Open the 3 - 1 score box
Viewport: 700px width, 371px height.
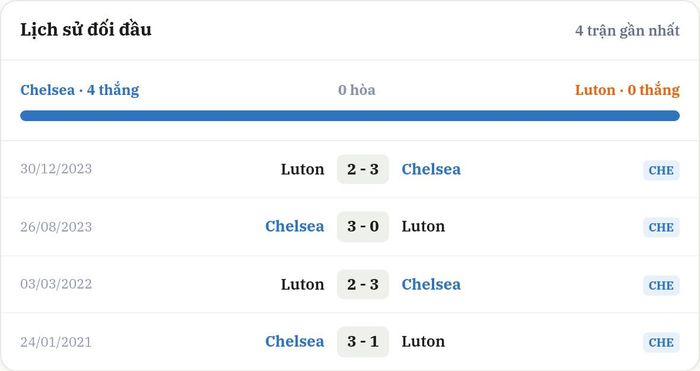pyautogui.click(x=363, y=342)
